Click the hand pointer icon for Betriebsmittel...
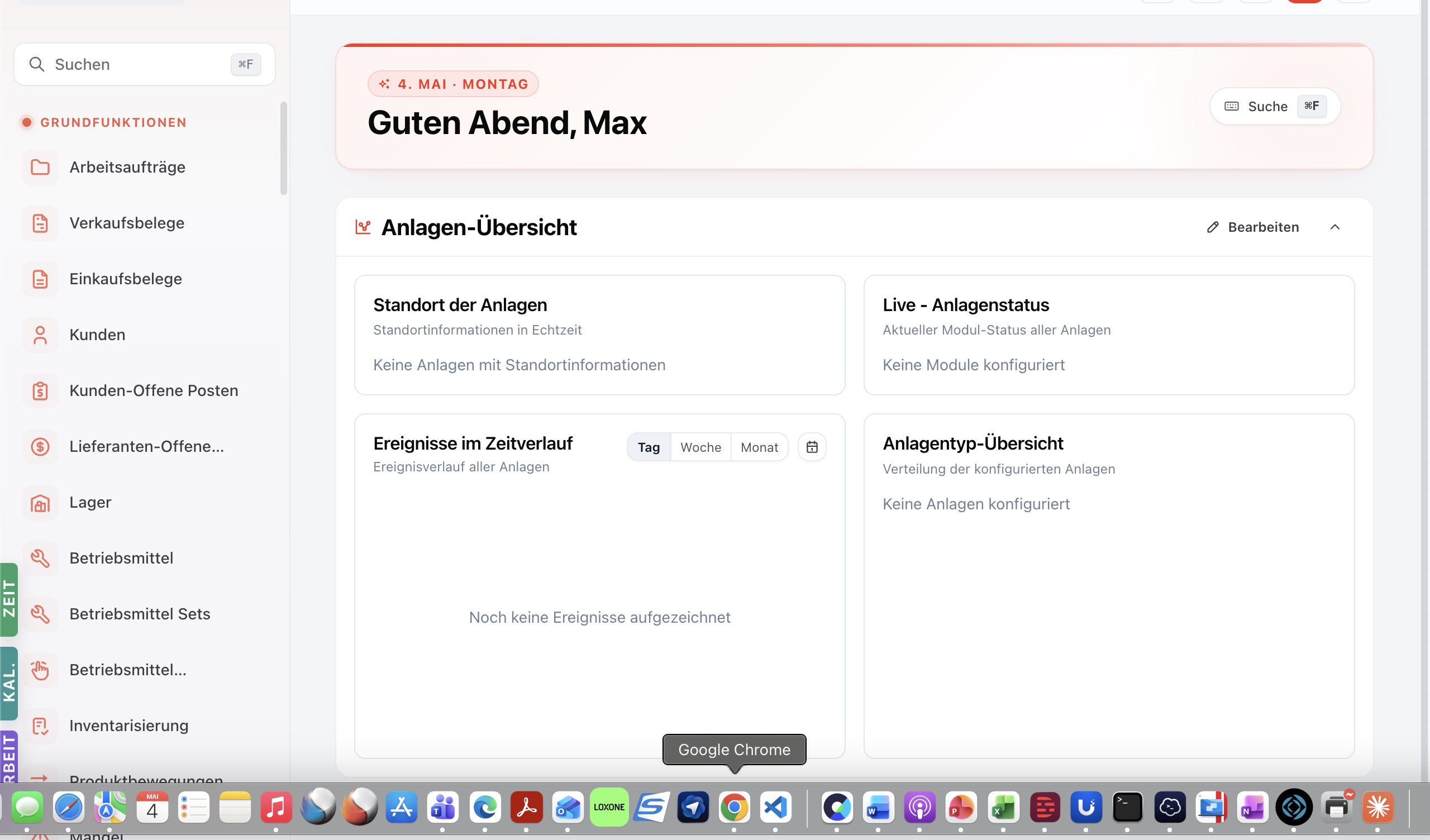The height and width of the screenshot is (840, 1430). 40,670
